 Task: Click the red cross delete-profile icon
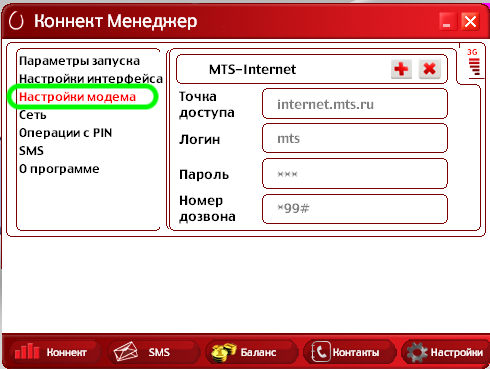(430, 69)
